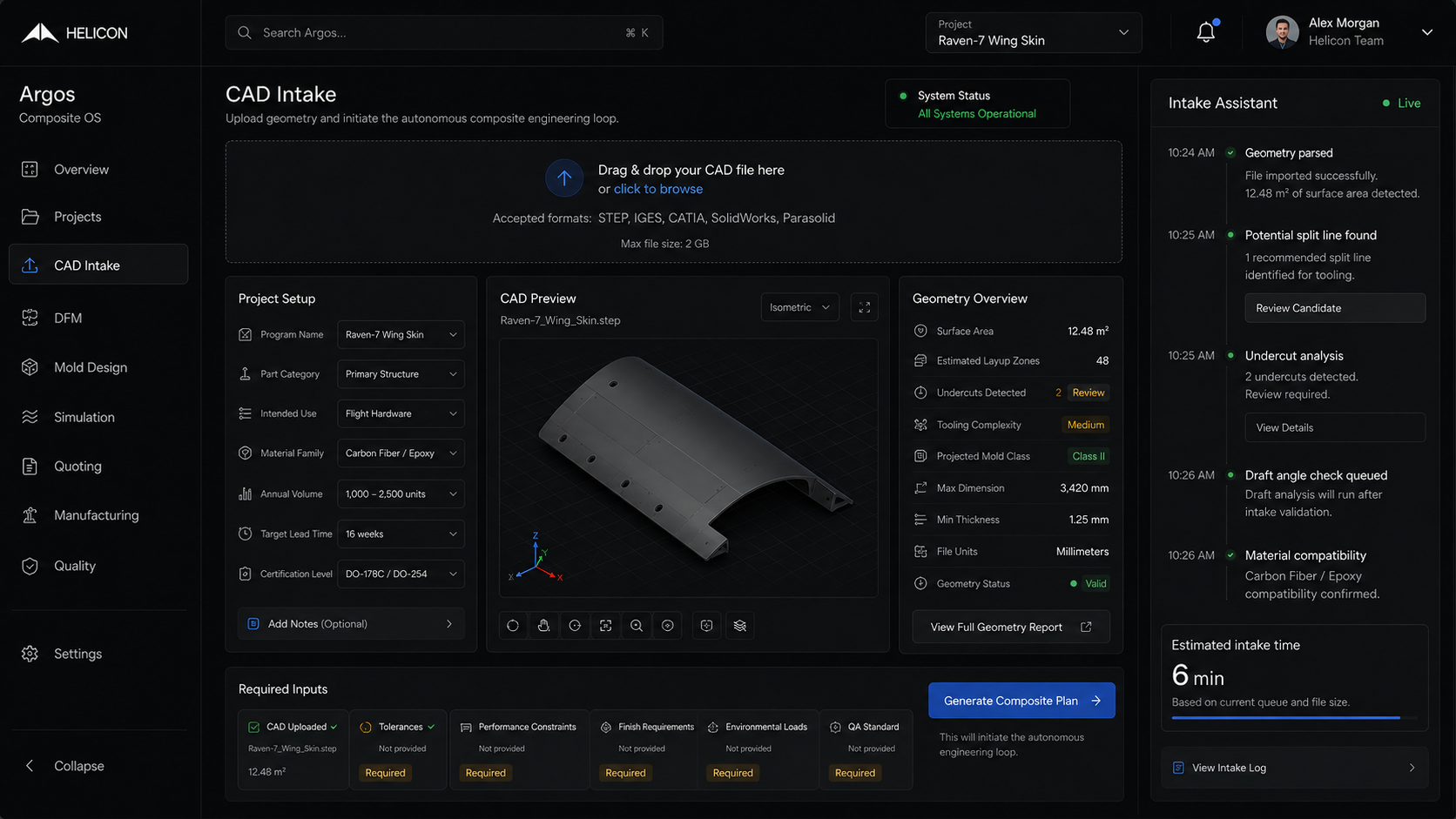Expand the Alex Morgan account menu
1456x819 pixels.
pos(1427,32)
